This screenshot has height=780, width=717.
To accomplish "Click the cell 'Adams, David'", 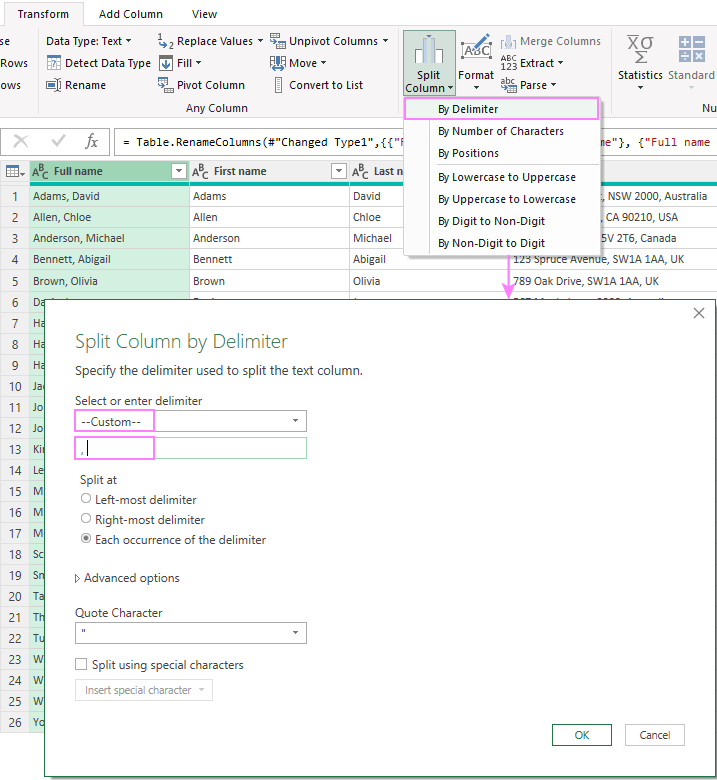I will (x=109, y=196).
